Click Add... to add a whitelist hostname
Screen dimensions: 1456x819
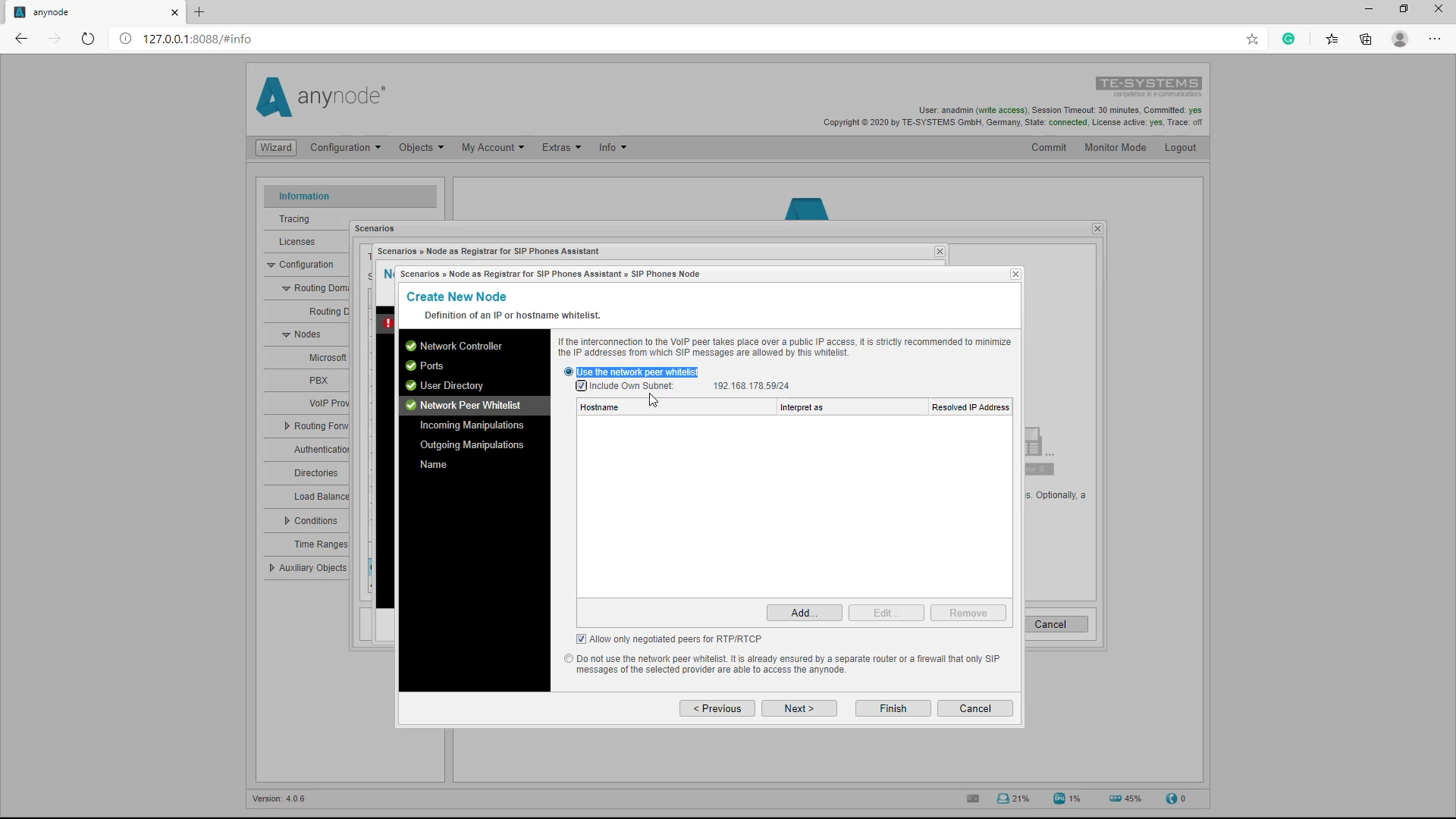(x=804, y=613)
